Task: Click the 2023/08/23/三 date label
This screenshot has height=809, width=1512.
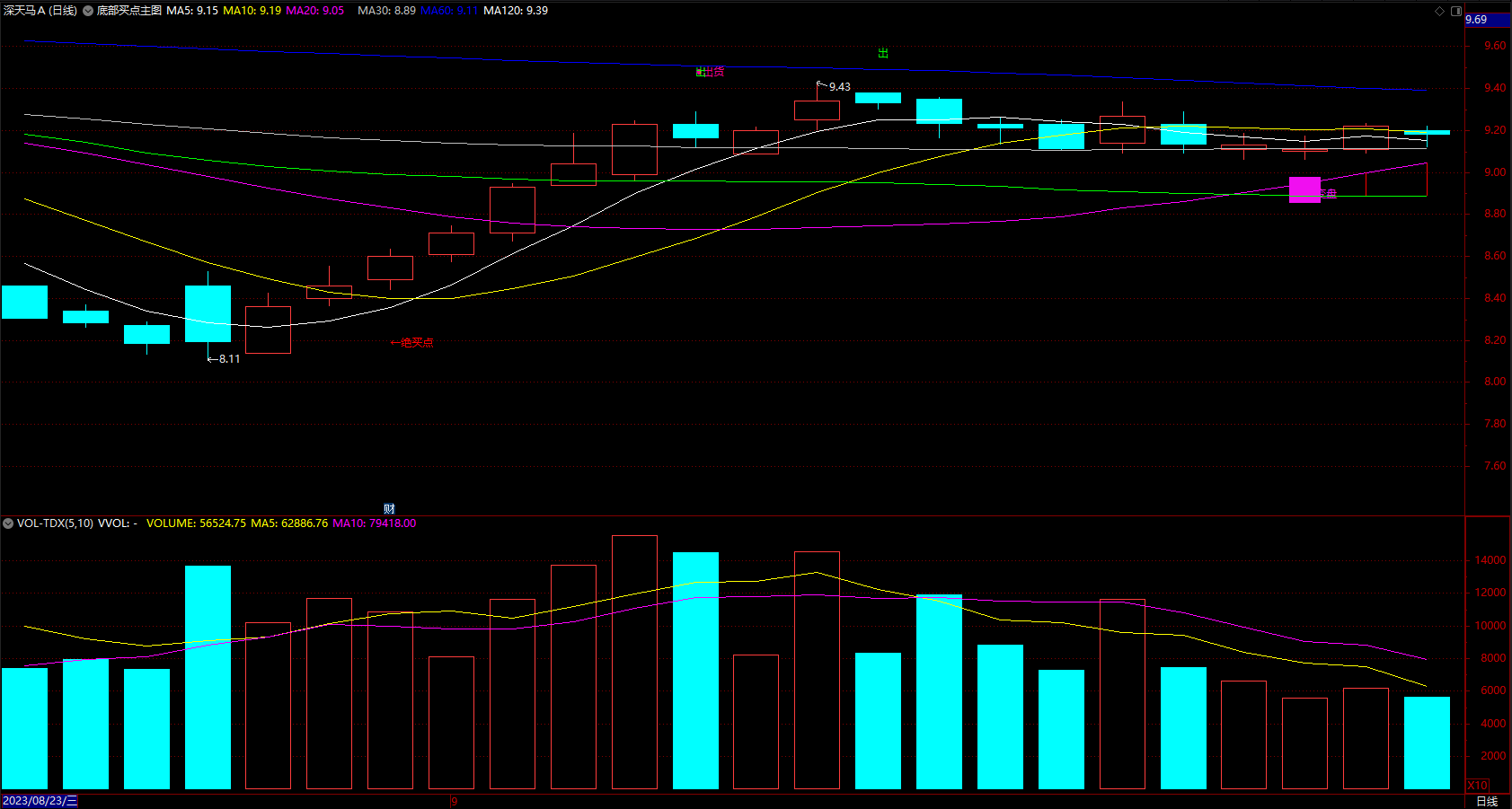Action: point(40,801)
